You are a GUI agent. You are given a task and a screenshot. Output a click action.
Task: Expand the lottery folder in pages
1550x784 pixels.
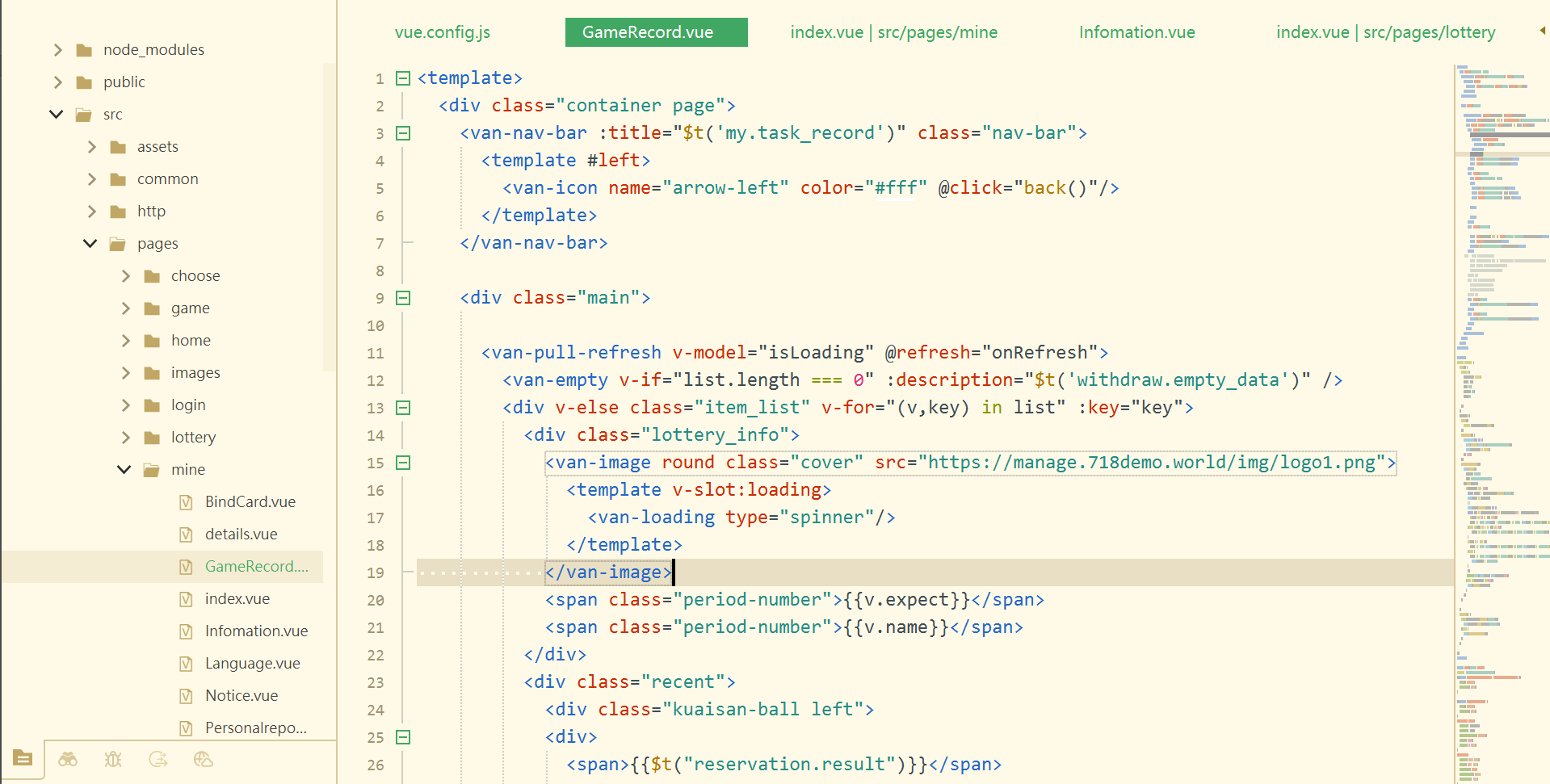point(125,438)
